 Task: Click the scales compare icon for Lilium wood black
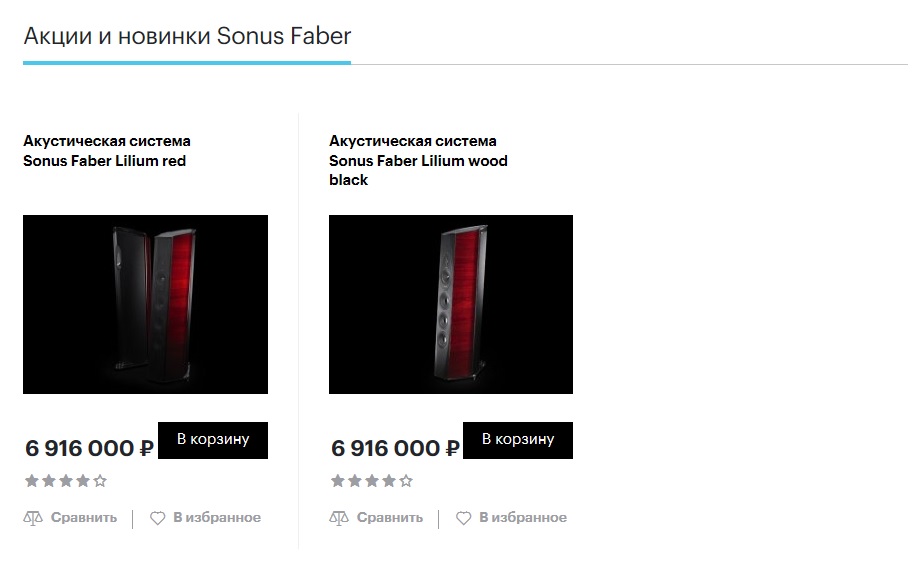[339, 518]
